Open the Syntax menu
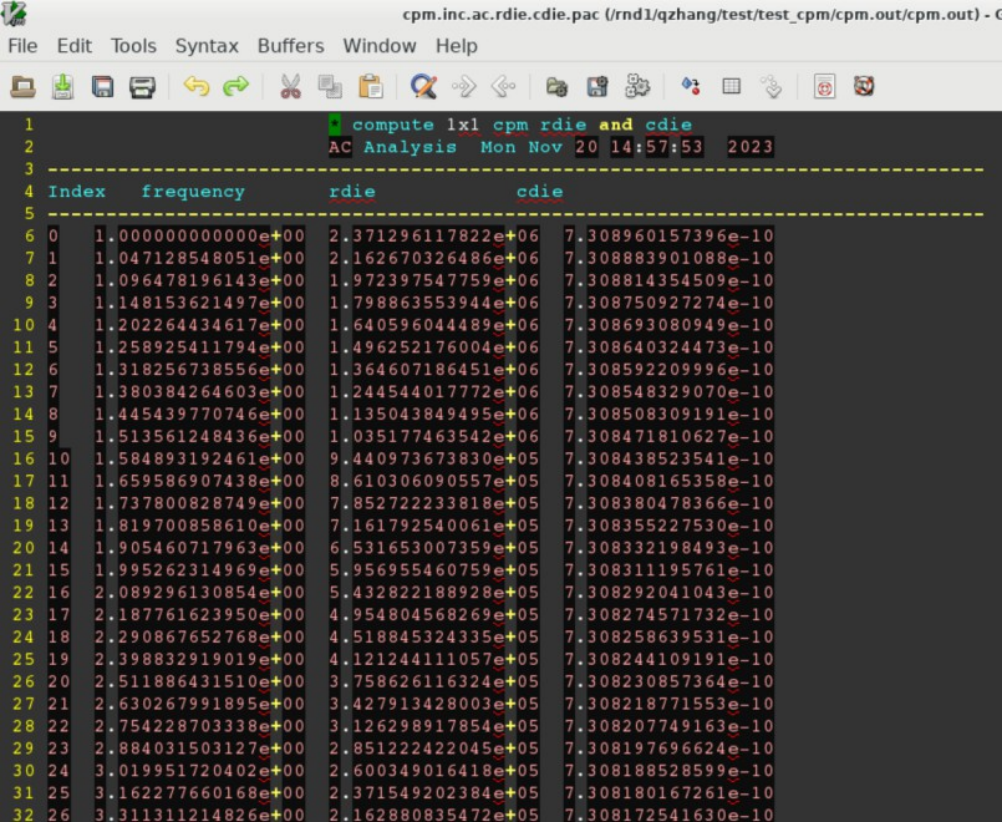 point(207,46)
